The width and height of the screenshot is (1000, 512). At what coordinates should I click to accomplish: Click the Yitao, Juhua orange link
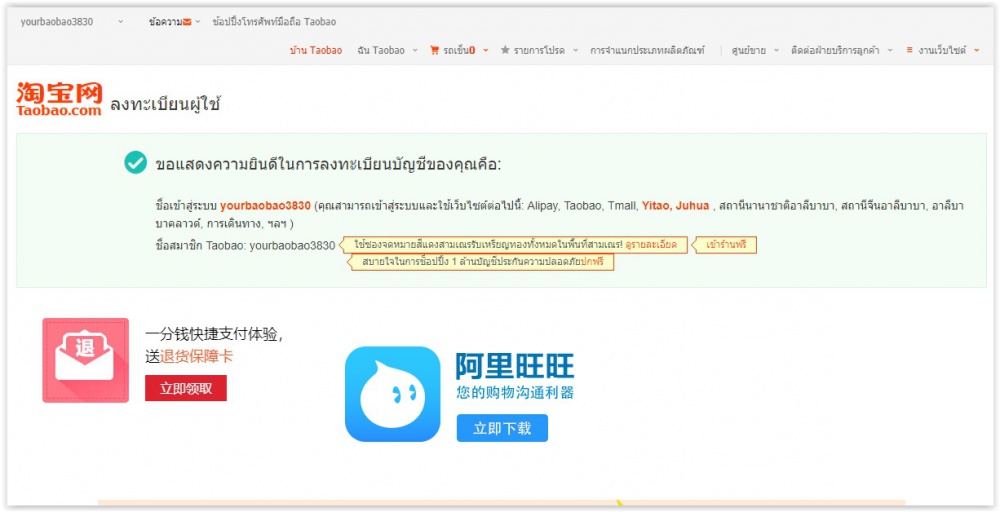pyautogui.click(x=675, y=205)
